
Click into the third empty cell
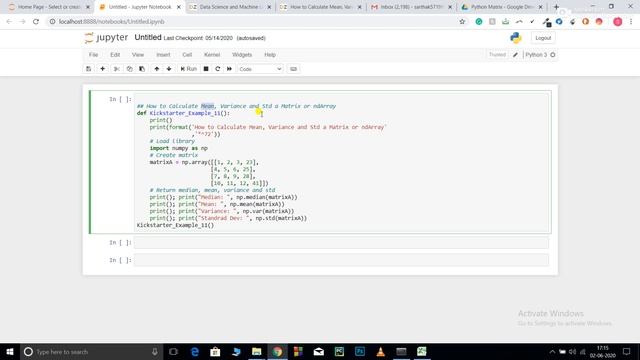tap(341, 260)
